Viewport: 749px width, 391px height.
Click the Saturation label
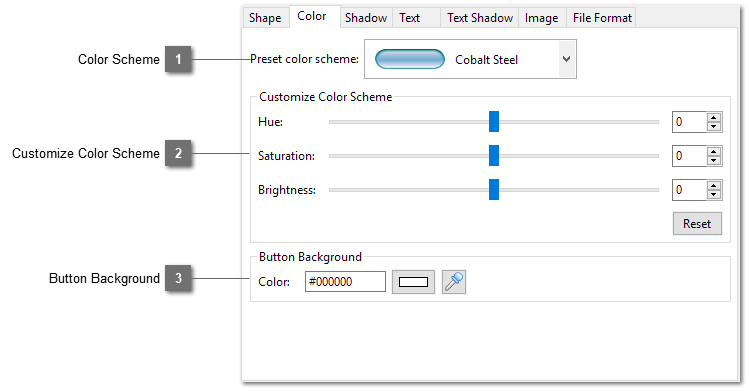286,156
